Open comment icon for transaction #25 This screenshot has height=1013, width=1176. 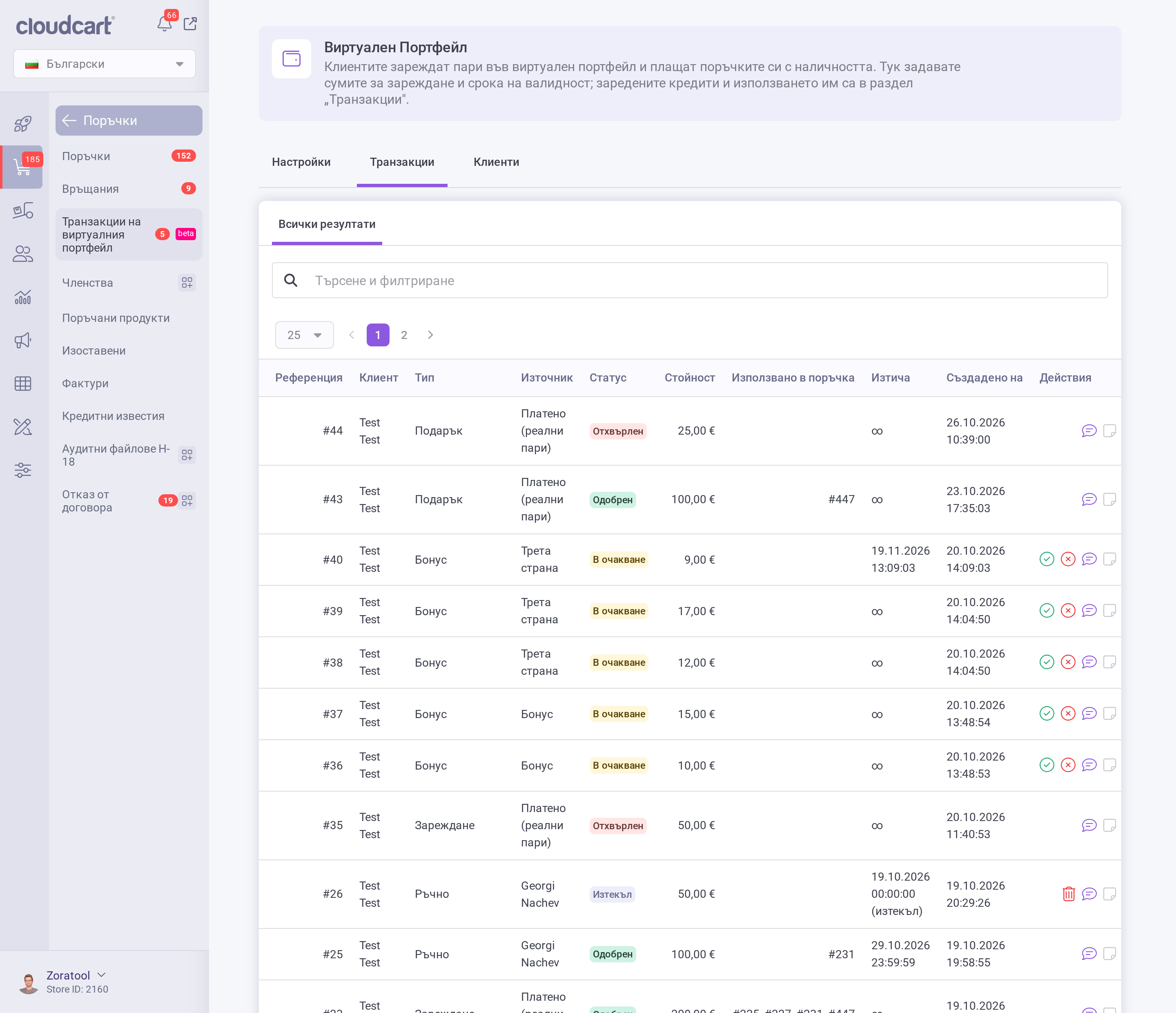[1089, 954]
